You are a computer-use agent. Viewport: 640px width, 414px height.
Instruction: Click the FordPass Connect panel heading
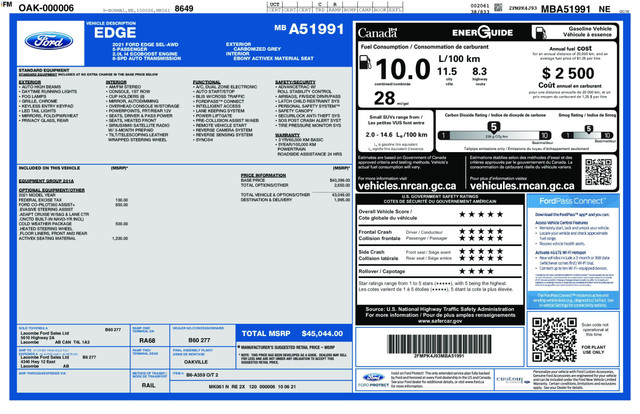573,201
